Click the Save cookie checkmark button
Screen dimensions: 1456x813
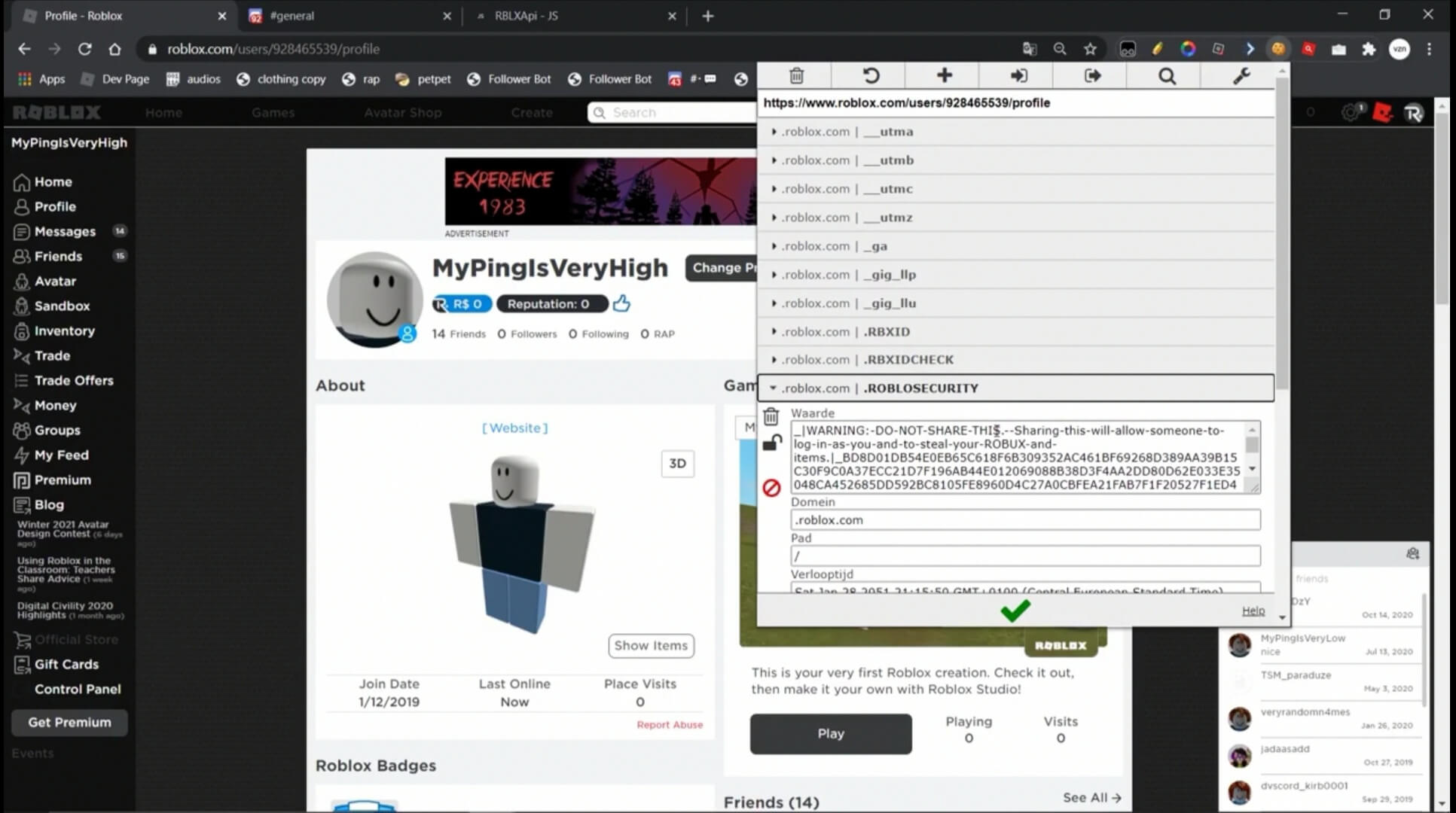[1012, 610]
